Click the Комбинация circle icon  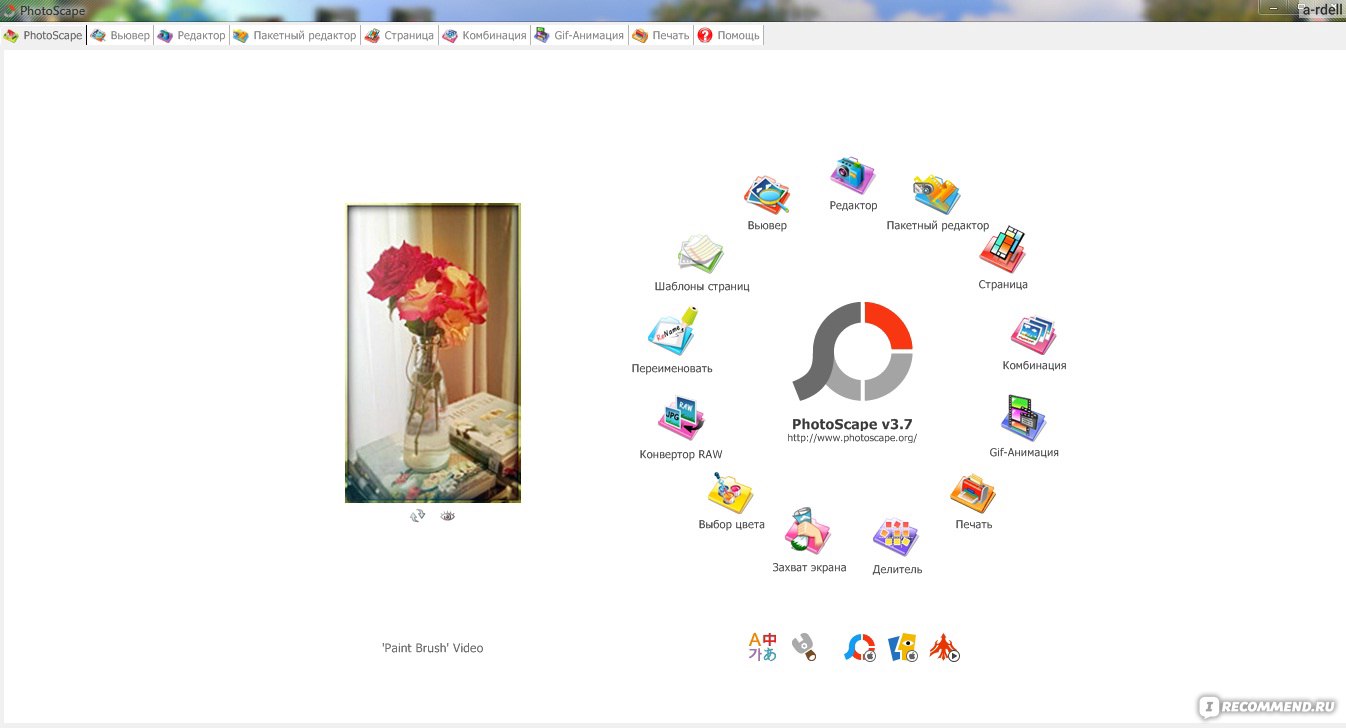pyautogui.click(x=1033, y=336)
